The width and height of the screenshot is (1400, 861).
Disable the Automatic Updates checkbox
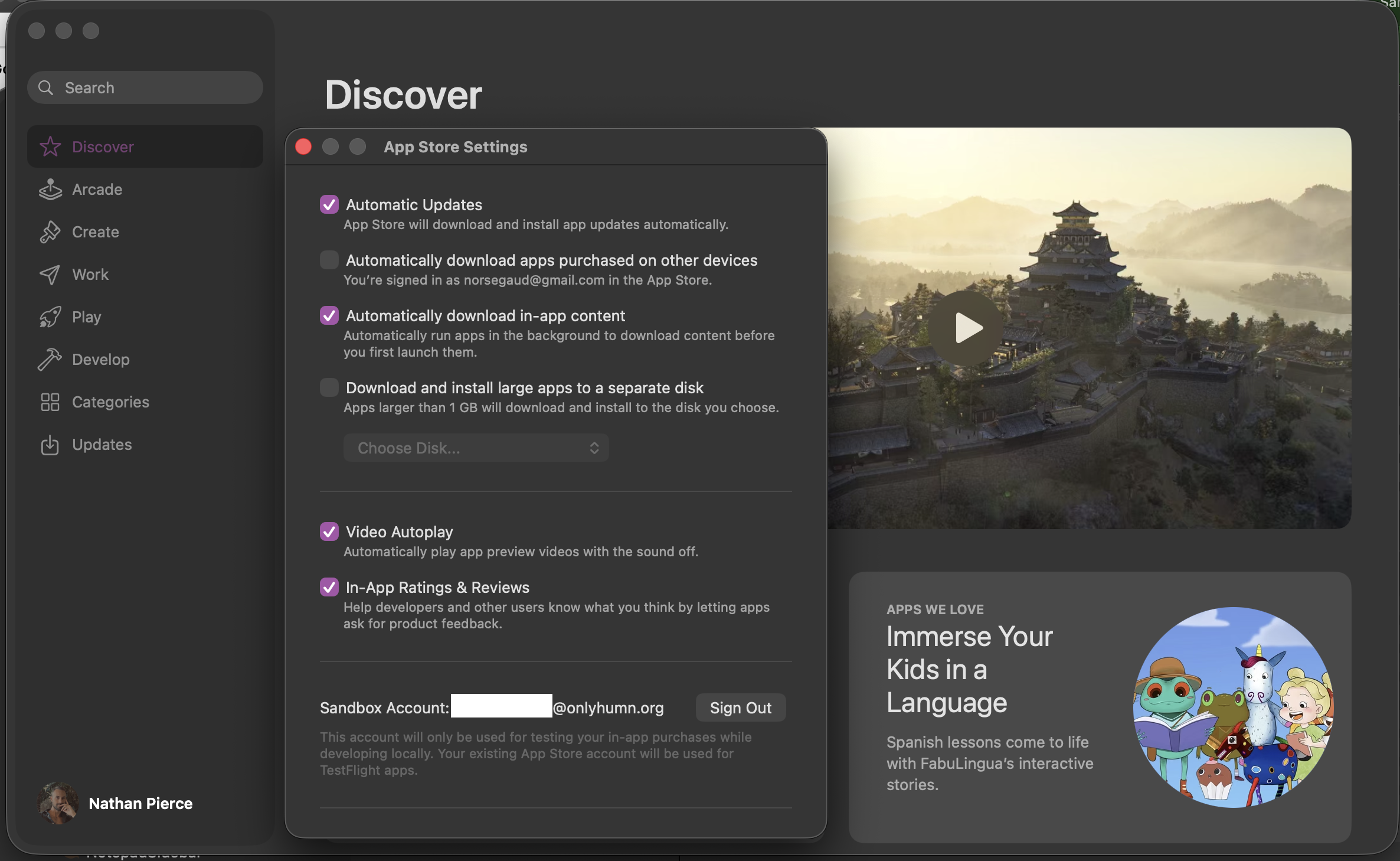click(329, 204)
